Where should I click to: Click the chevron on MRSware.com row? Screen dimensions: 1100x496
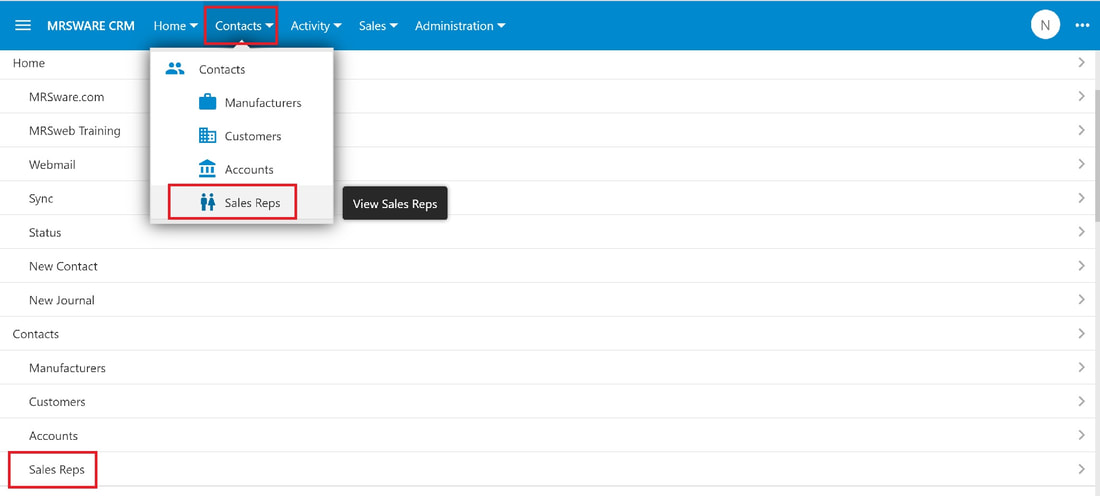[x=1081, y=96]
